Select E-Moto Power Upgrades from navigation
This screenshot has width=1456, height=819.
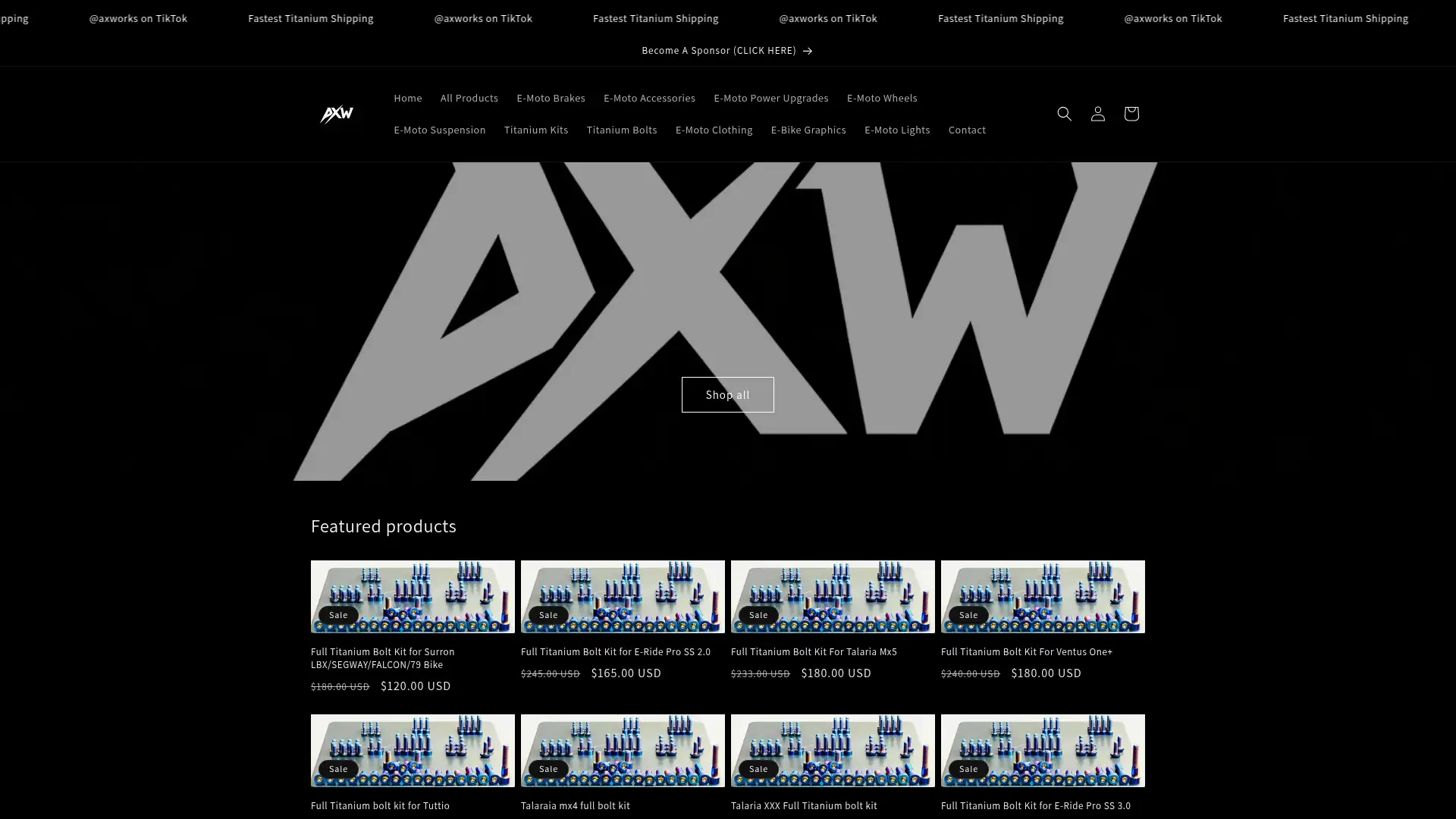pos(770,98)
